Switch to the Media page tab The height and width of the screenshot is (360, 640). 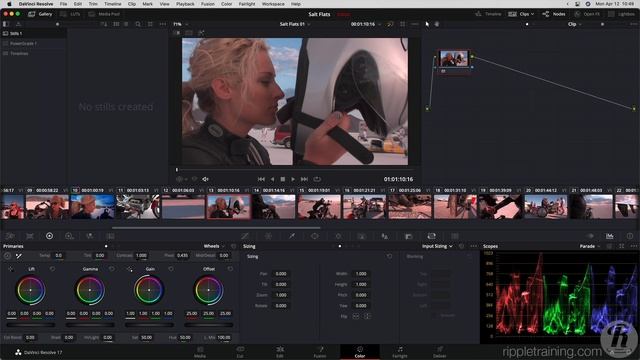pos(200,352)
